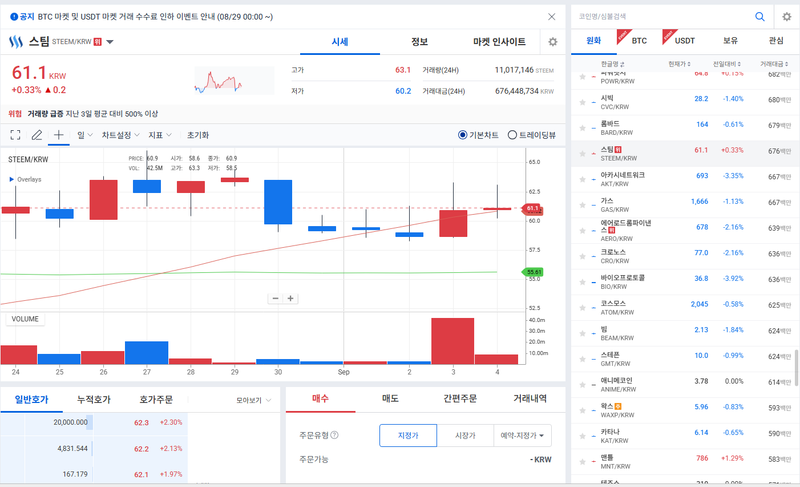Open the WAXP/KRW row

(x=685, y=411)
